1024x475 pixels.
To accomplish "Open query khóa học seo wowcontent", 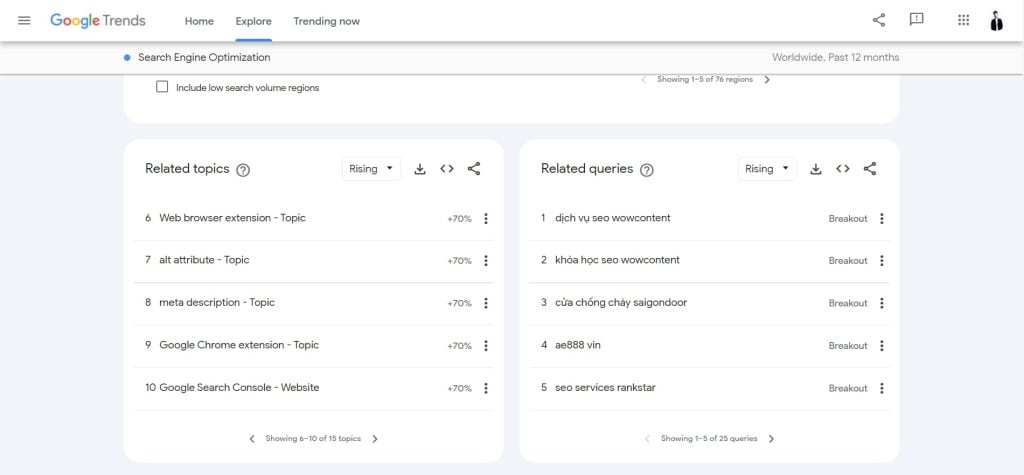I will coord(617,260).
